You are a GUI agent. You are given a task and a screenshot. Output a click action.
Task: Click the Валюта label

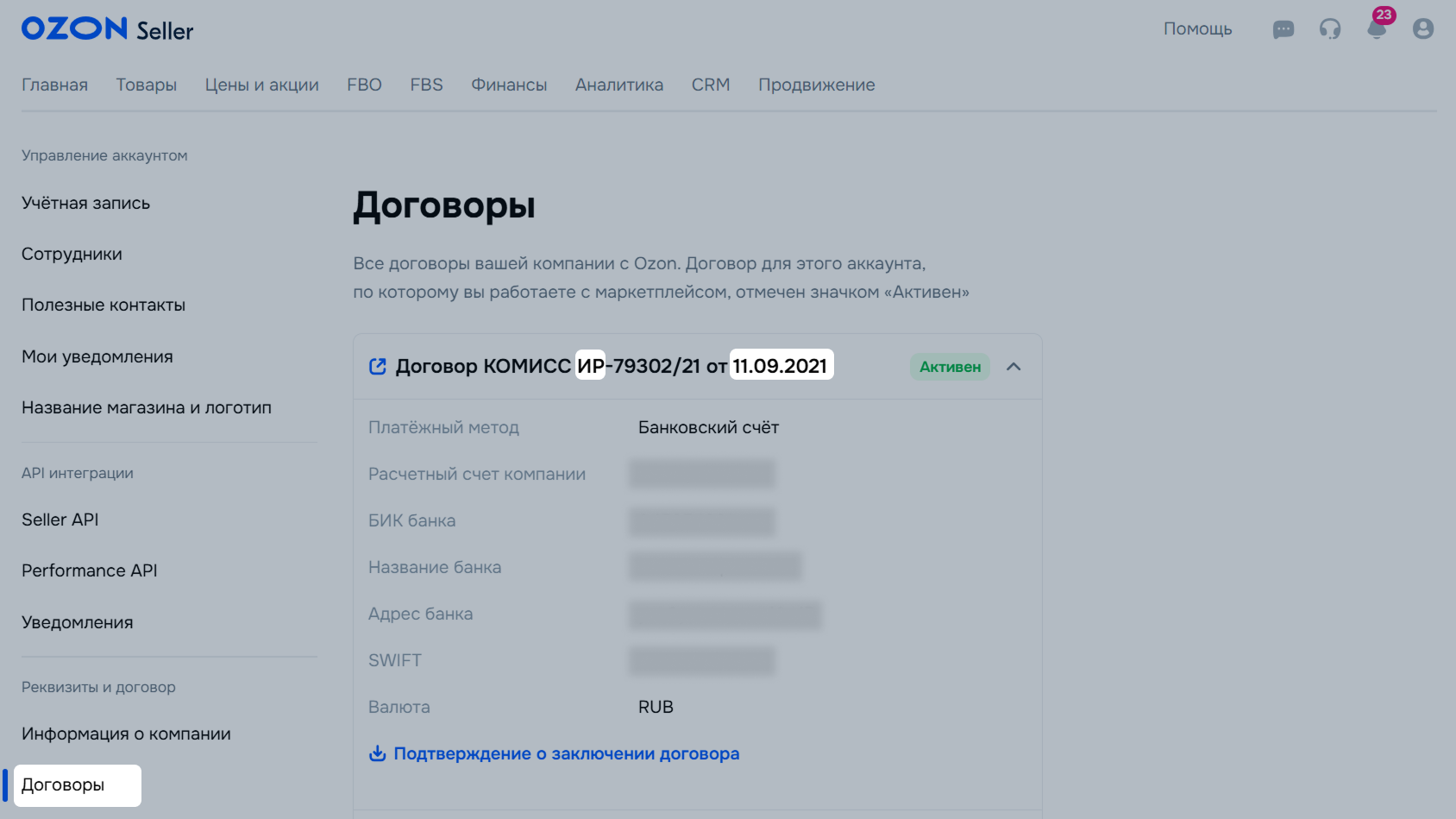[x=399, y=707]
